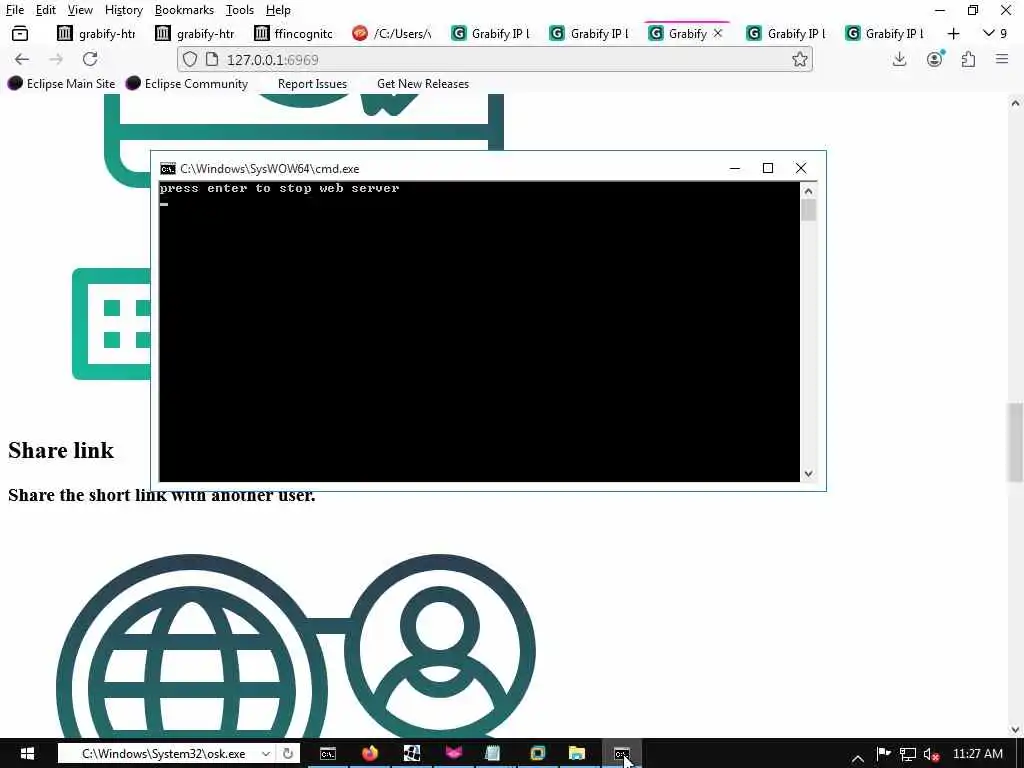Open the File menu in Firefox
Image resolution: width=1024 pixels, height=768 pixels.
(x=14, y=10)
